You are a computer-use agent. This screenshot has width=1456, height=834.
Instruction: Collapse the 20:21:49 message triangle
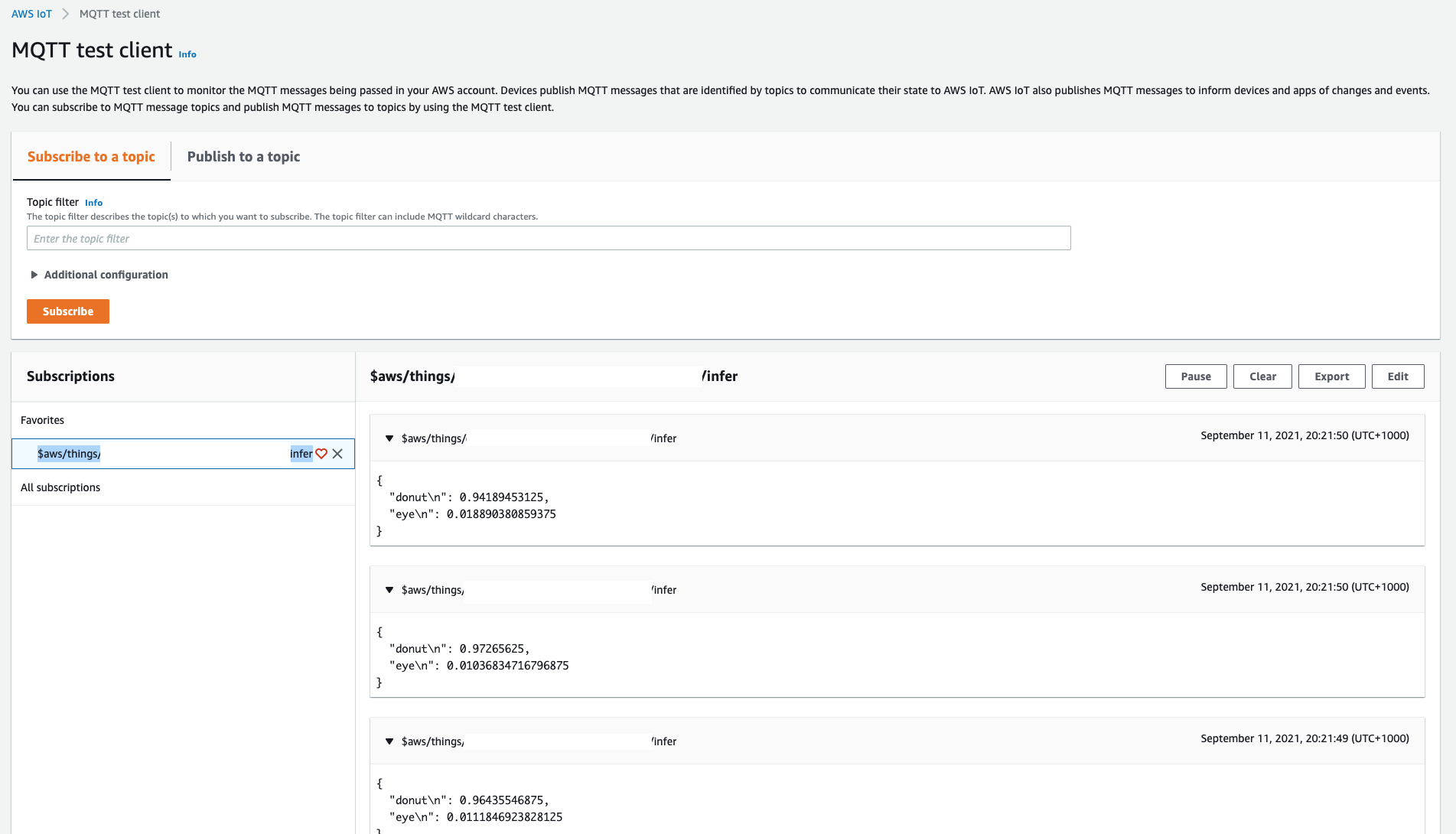tap(389, 741)
